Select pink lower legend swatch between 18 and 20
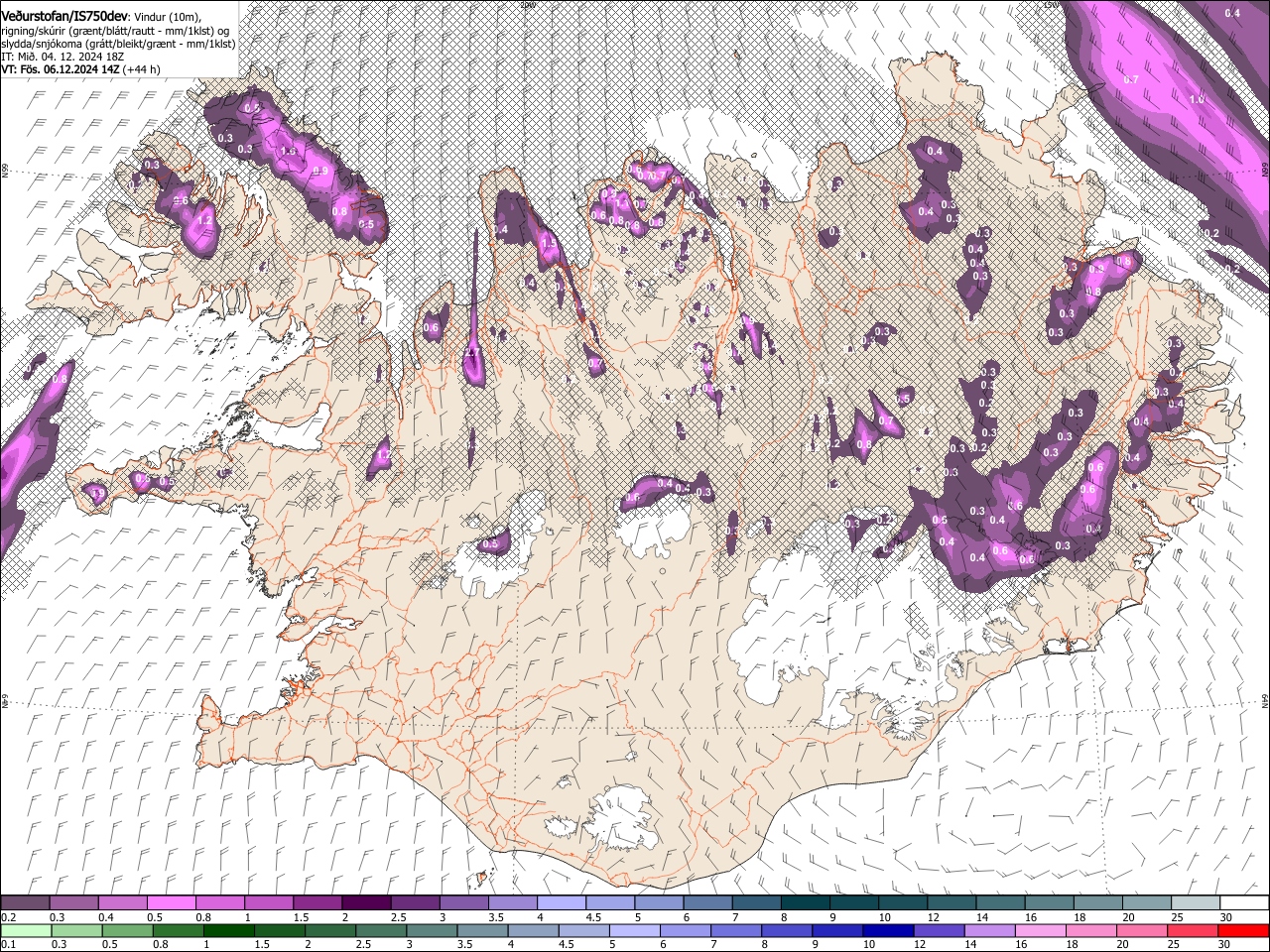Screen dimensions: 1270x952 (x=1091, y=931)
